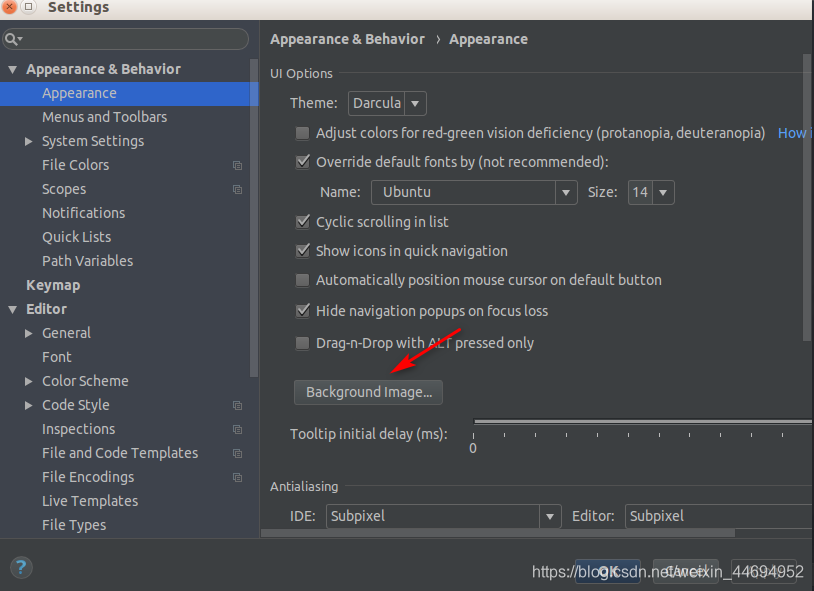Open the Editor antialiasing Subpixel dropdown
The width and height of the screenshot is (814, 591).
click(718, 516)
